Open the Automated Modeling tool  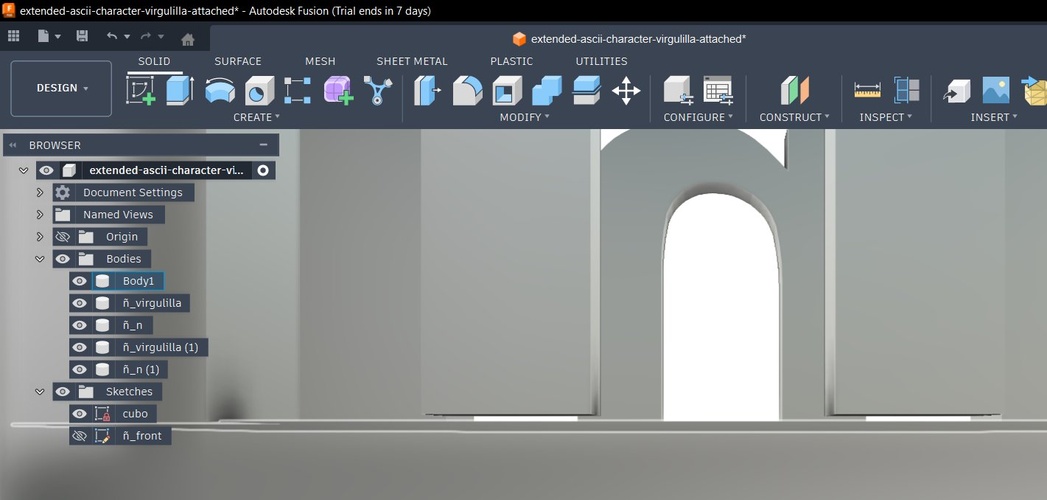coord(377,90)
